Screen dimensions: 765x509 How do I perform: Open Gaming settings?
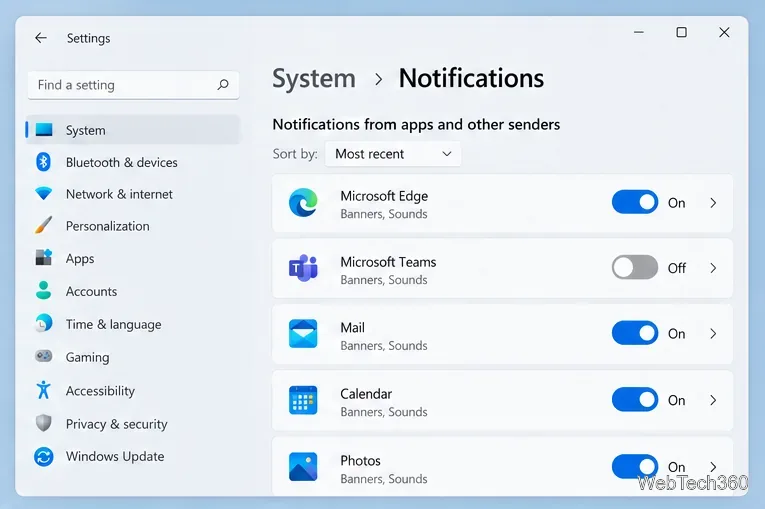click(133, 357)
